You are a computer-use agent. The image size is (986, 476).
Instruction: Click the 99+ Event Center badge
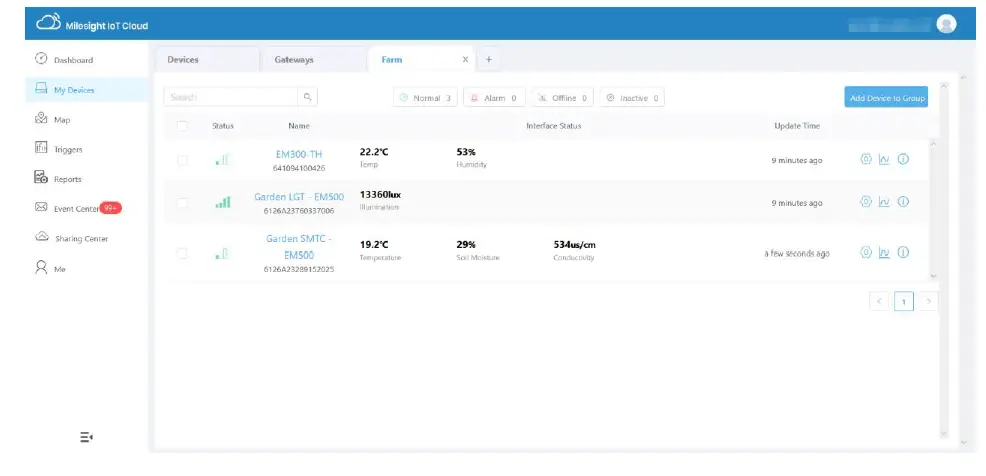pos(111,208)
